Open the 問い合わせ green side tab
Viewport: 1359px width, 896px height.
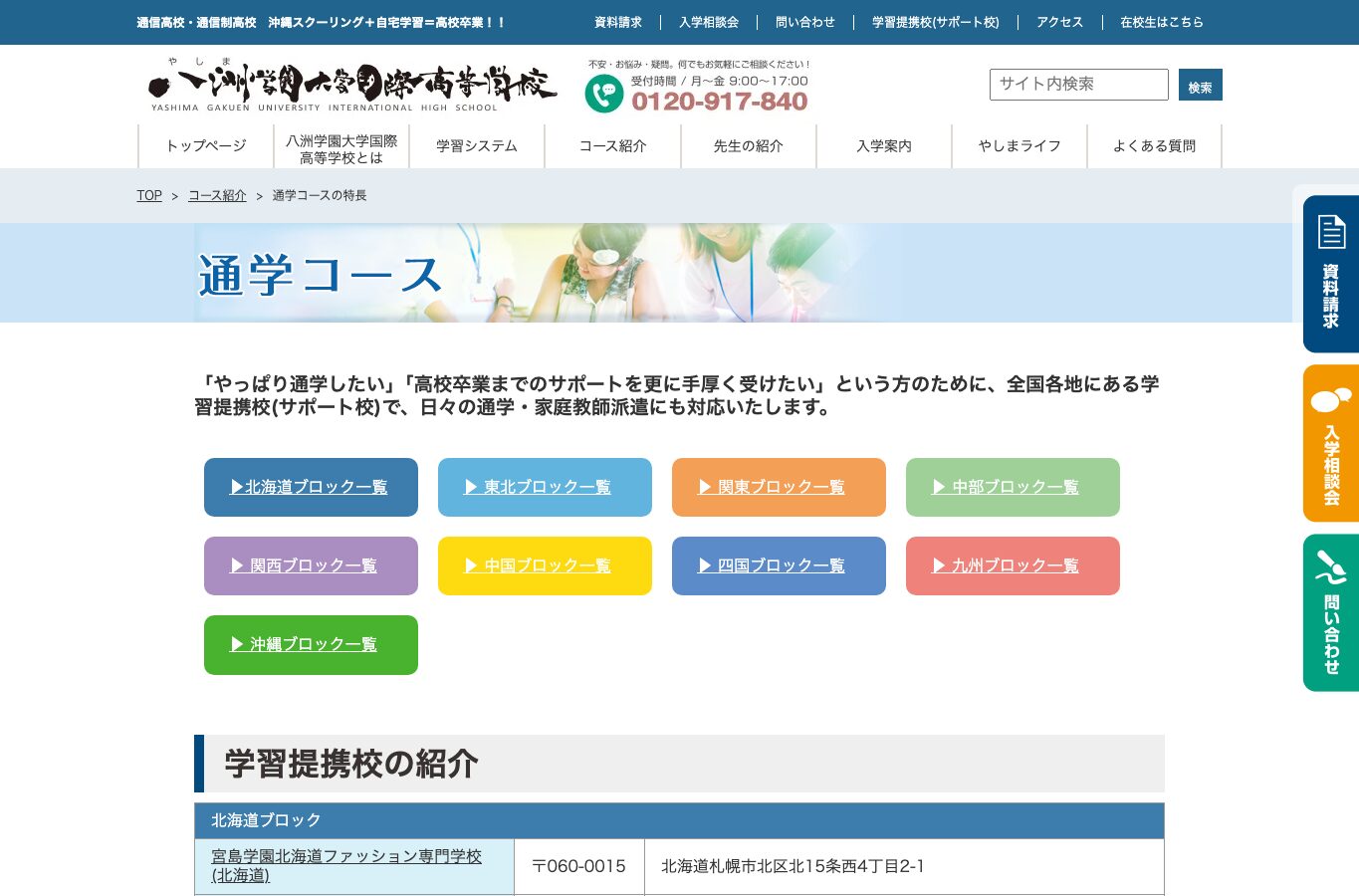tap(1331, 612)
